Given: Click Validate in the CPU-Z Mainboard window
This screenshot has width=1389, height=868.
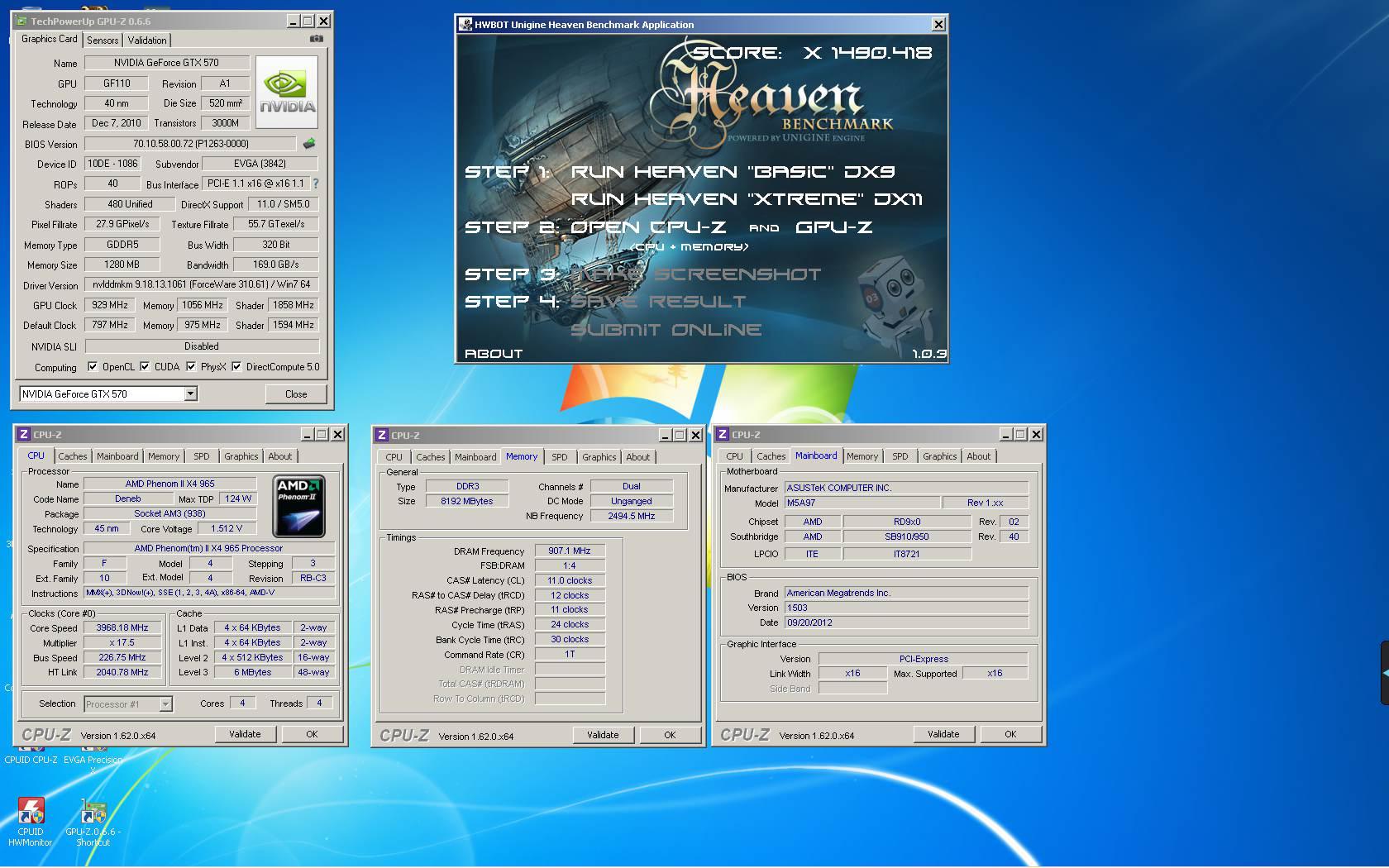Looking at the screenshot, I should (x=943, y=734).
